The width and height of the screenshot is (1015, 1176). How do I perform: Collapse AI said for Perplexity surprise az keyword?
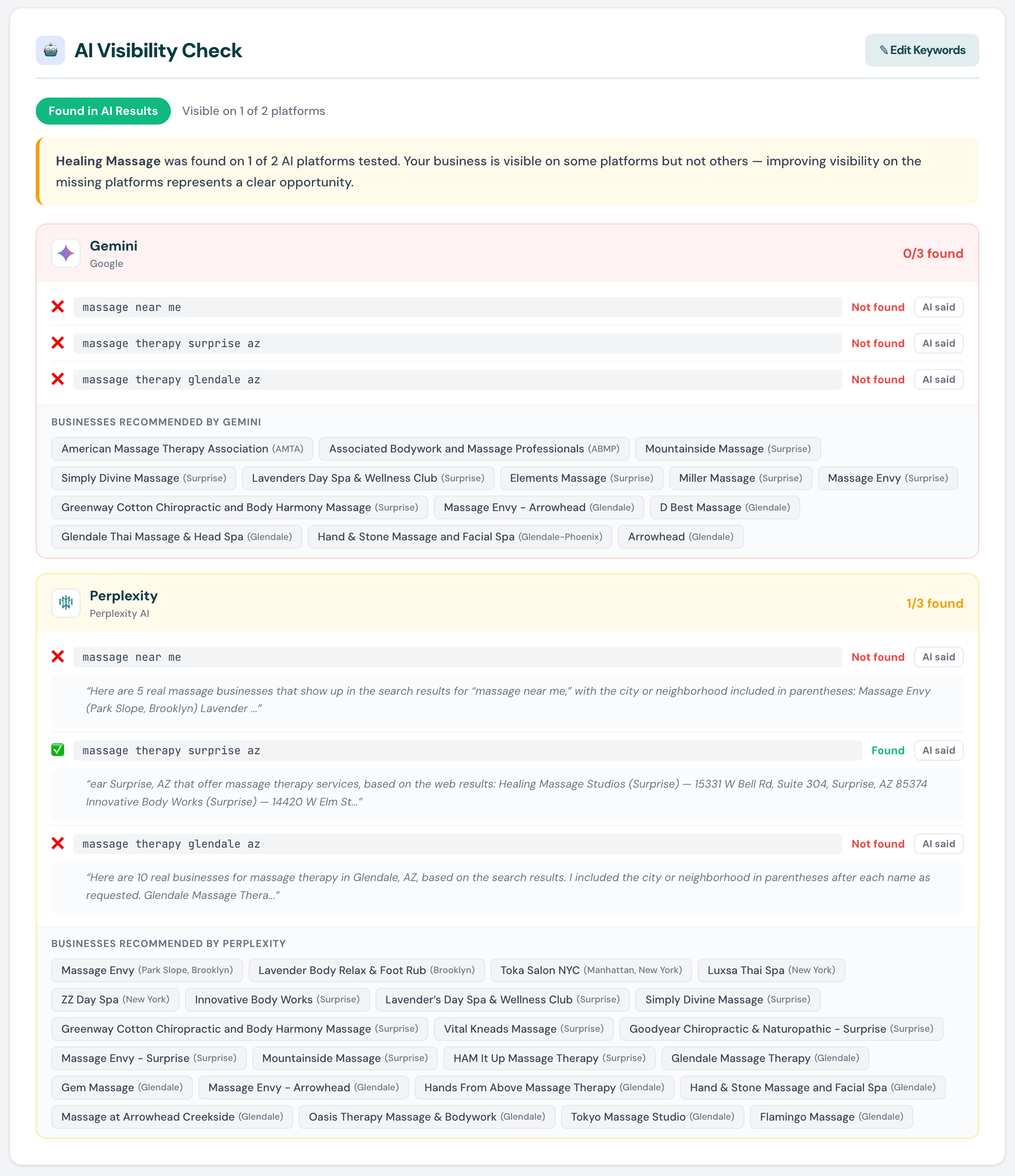click(x=939, y=750)
